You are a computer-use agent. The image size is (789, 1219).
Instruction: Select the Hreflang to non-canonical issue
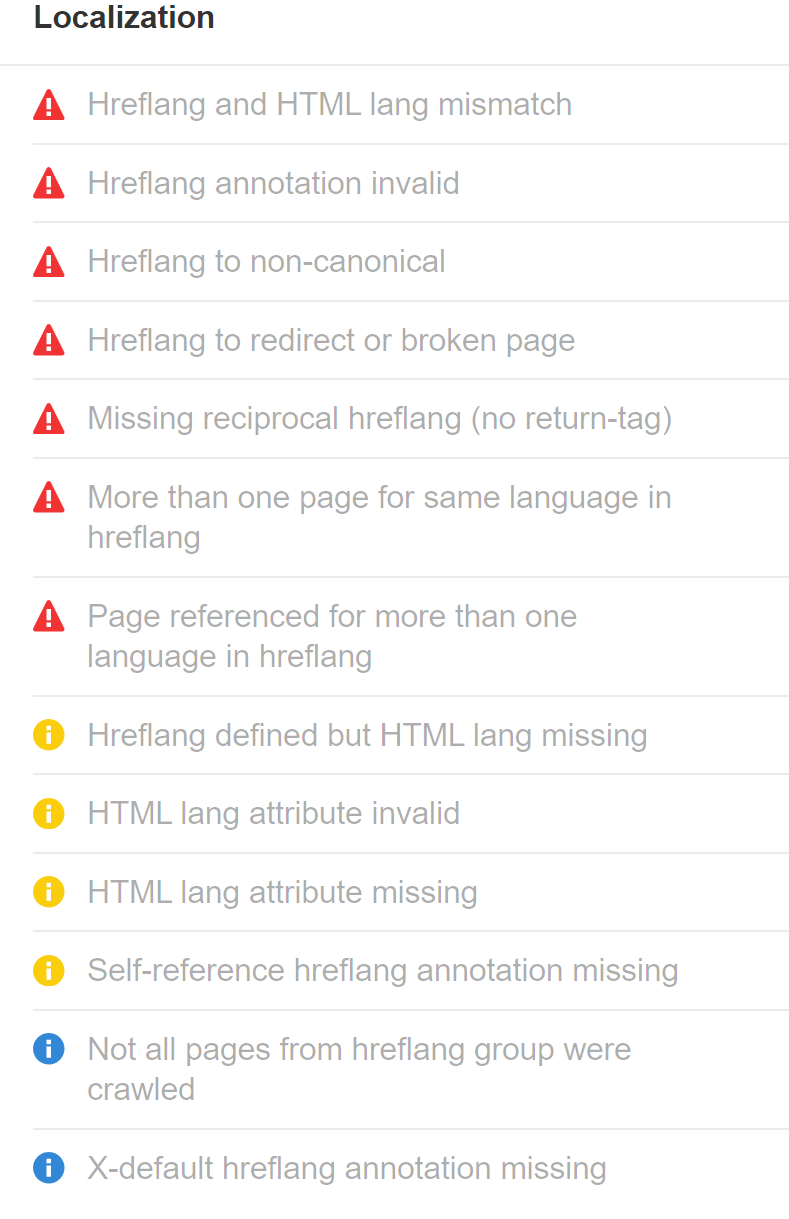coord(267,262)
